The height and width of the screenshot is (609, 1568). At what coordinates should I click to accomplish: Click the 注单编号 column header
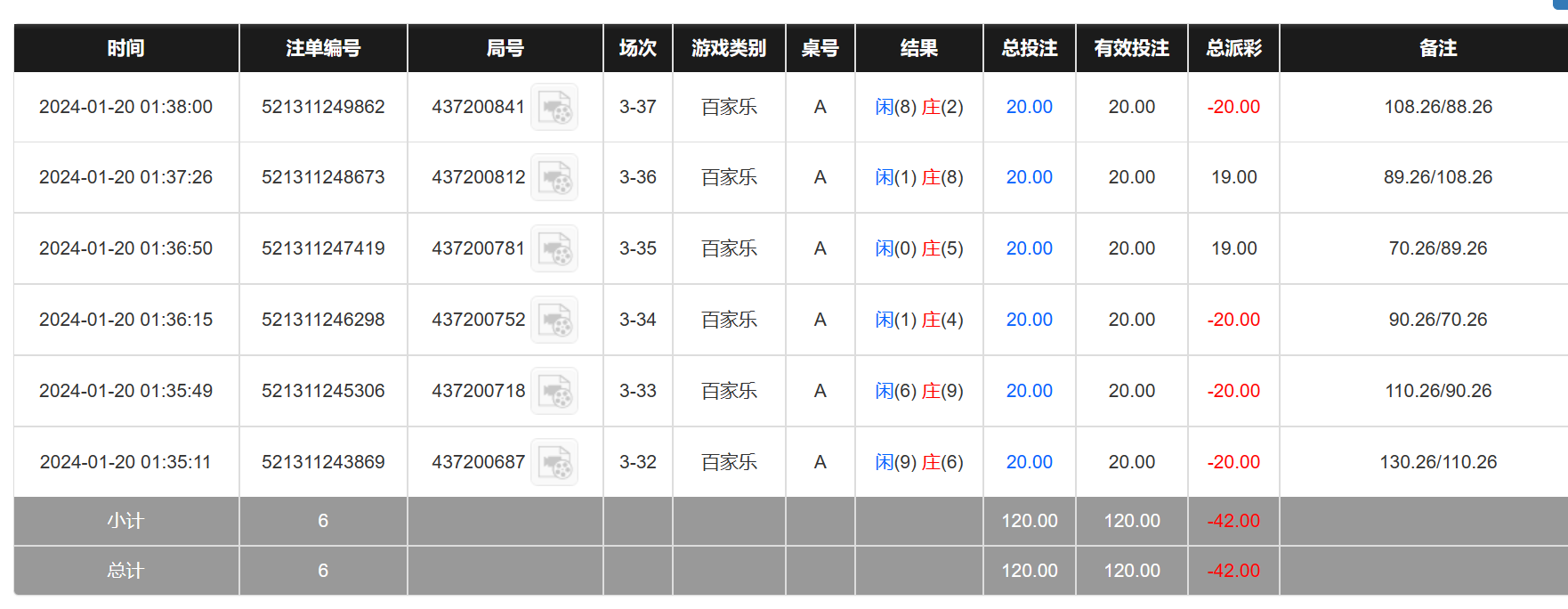(323, 48)
